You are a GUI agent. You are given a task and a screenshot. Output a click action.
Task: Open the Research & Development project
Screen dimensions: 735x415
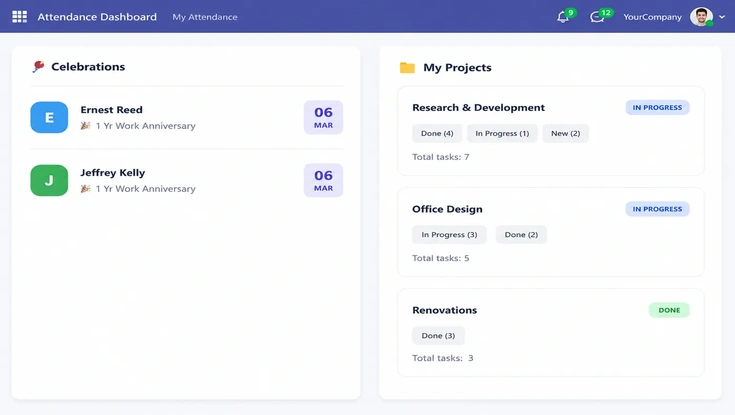pyautogui.click(x=479, y=107)
